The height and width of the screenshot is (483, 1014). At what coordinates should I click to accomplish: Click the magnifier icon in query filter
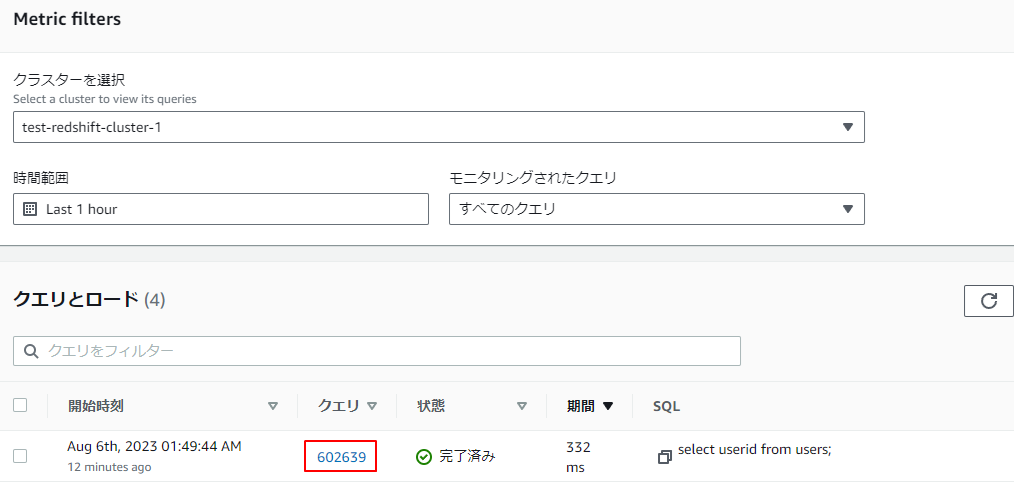[x=31, y=351]
